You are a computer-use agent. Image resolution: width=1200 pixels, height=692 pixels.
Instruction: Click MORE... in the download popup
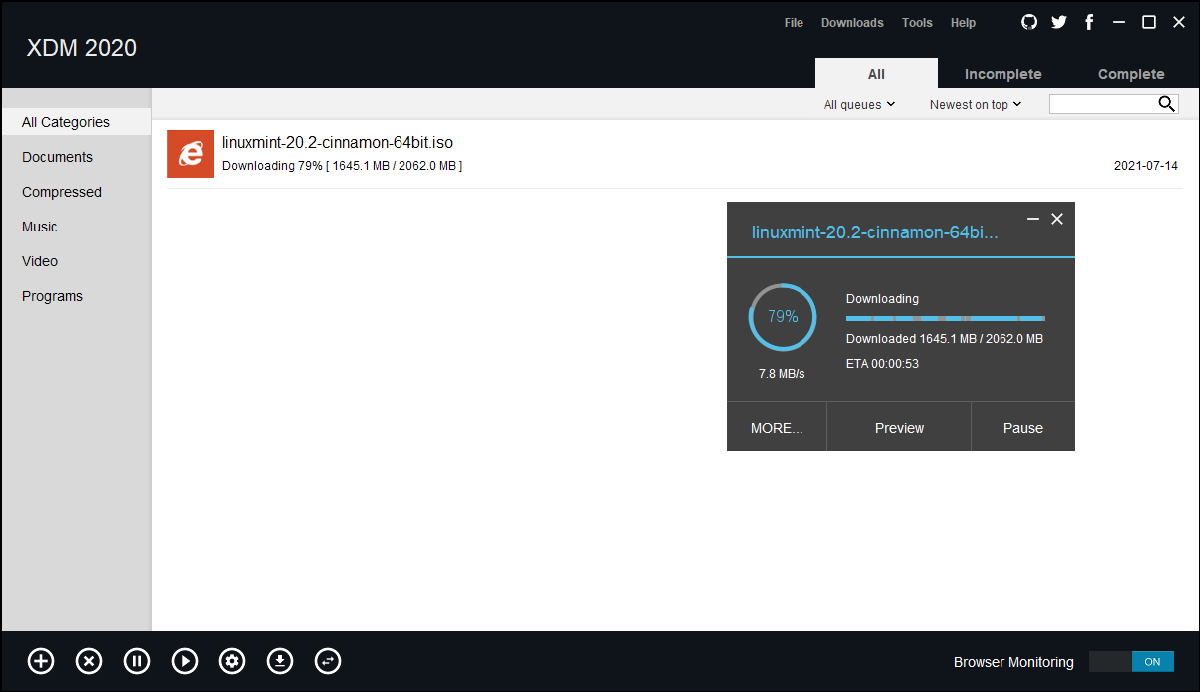click(x=776, y=428)
